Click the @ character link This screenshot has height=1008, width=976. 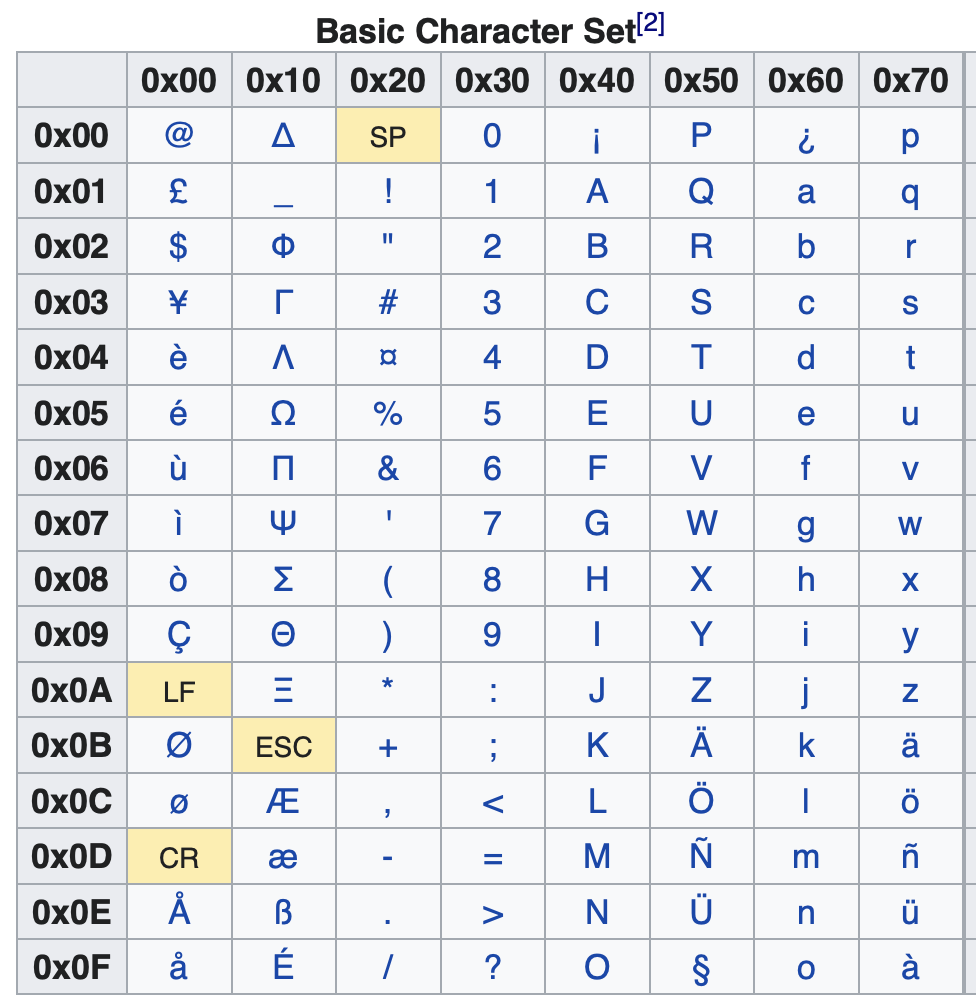click(179, 136)
